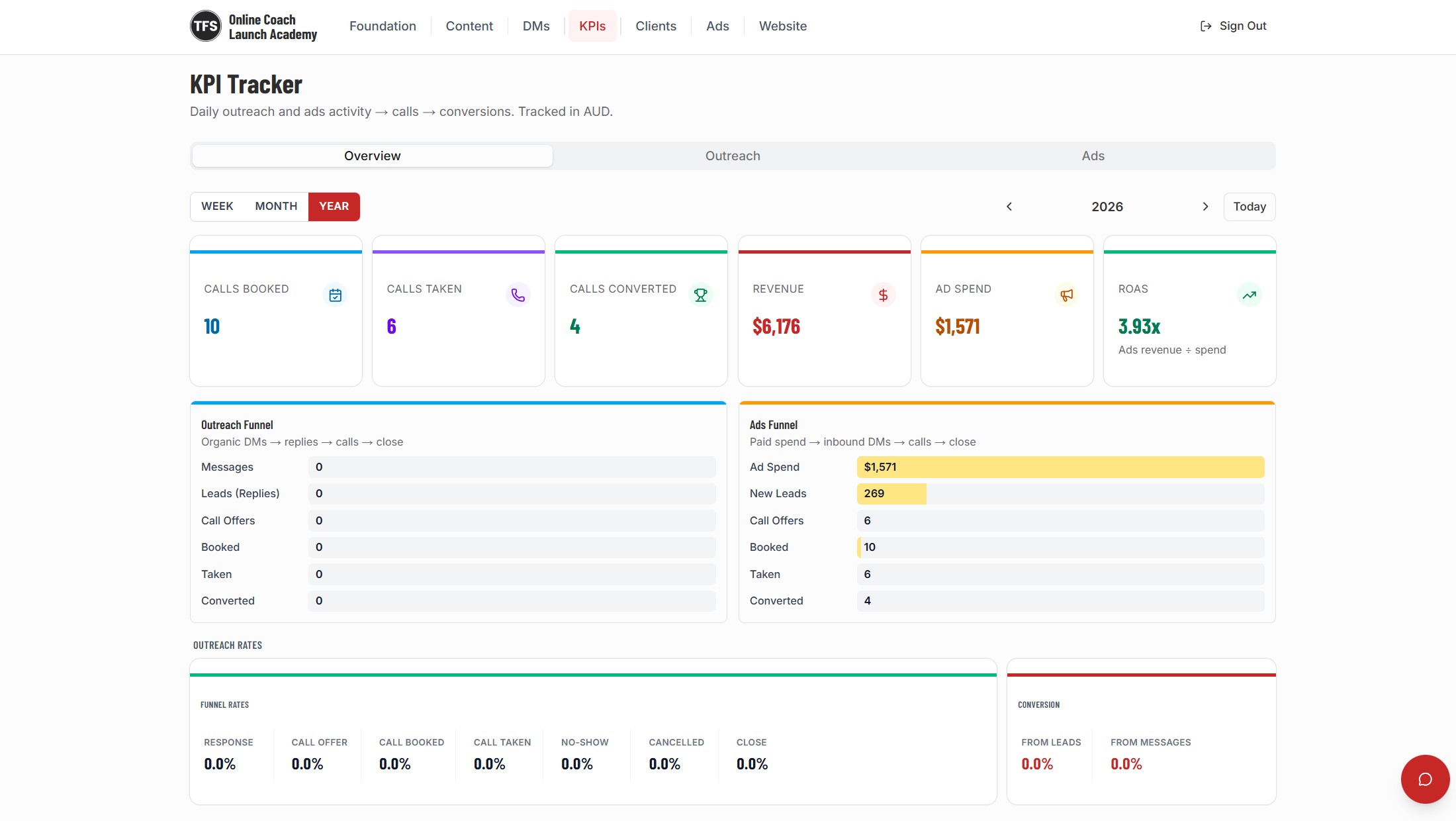
Task: Select the WEEK range toggle
Action: 217,207
